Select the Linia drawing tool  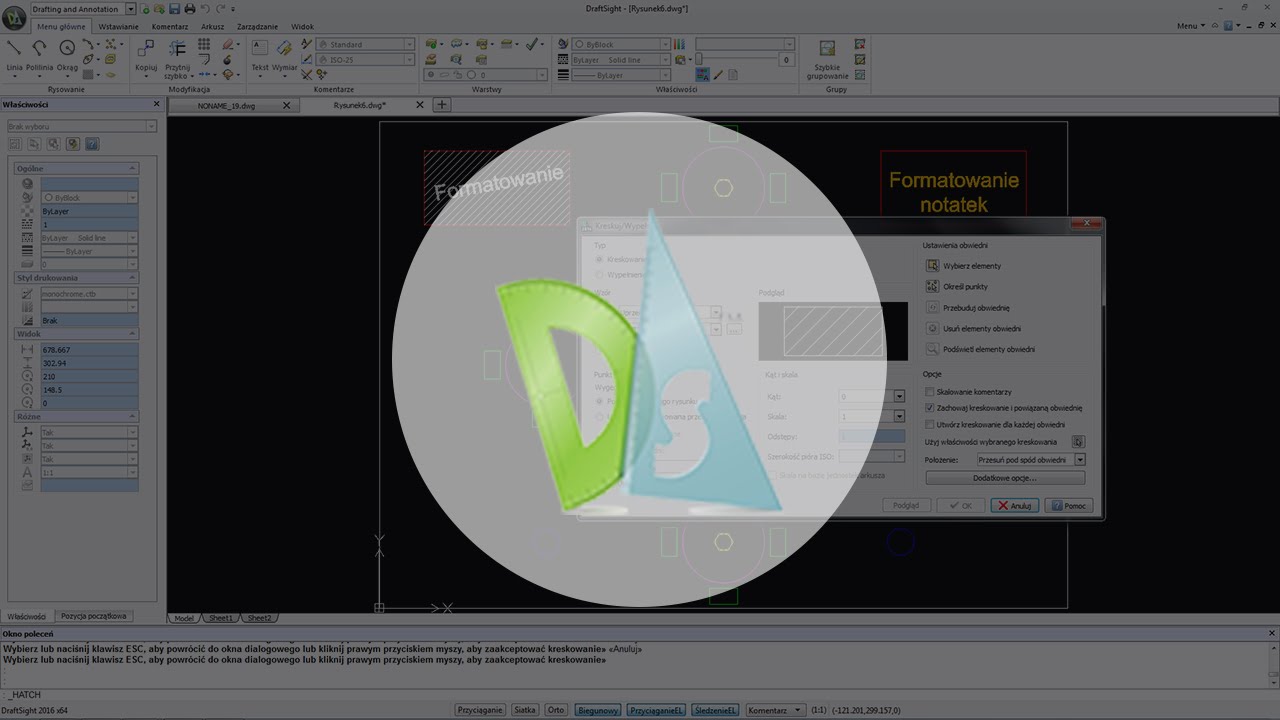[14, 54]
